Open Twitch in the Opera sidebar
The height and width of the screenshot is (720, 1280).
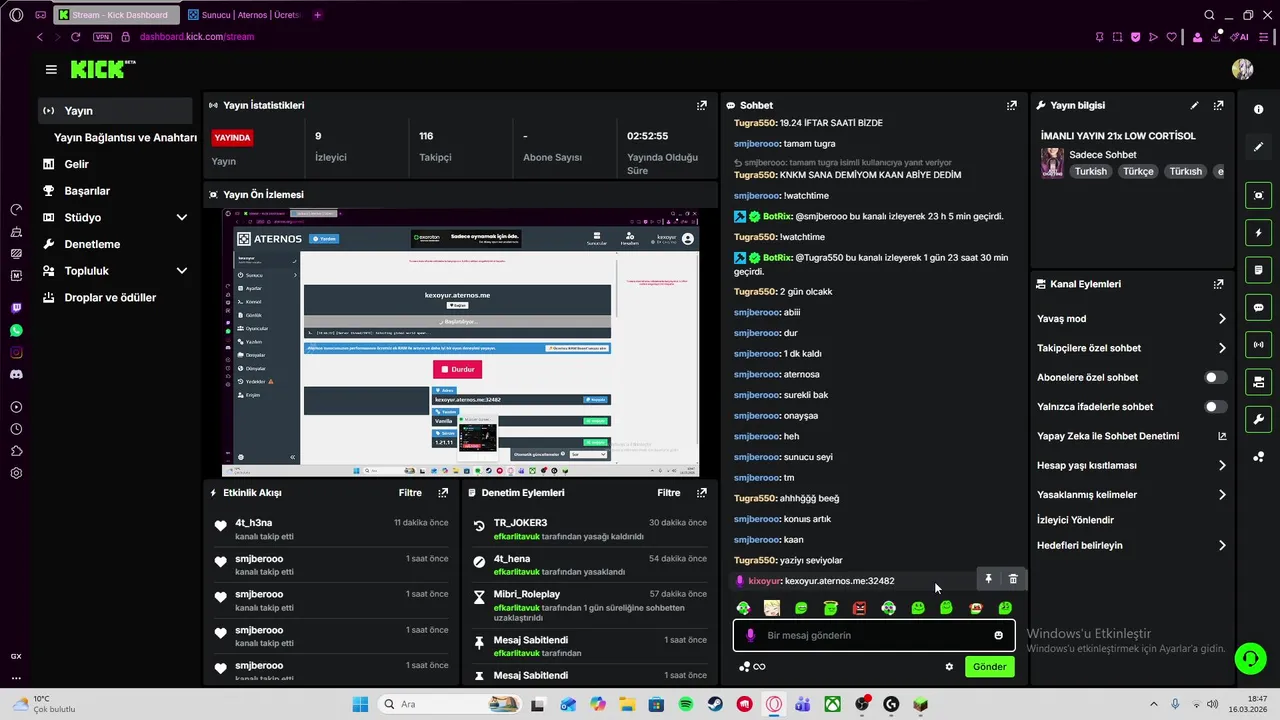pos(16,308)
